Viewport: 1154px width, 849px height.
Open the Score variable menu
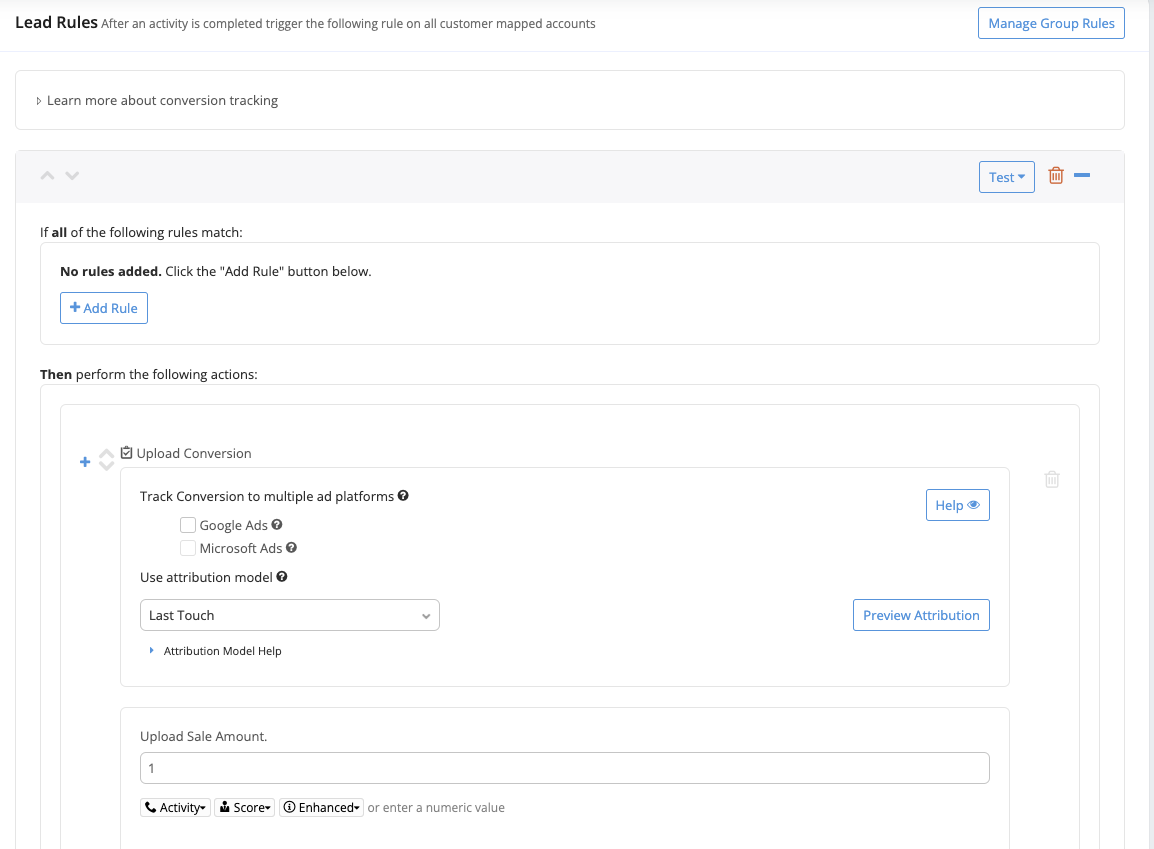[x=244, y=808]
